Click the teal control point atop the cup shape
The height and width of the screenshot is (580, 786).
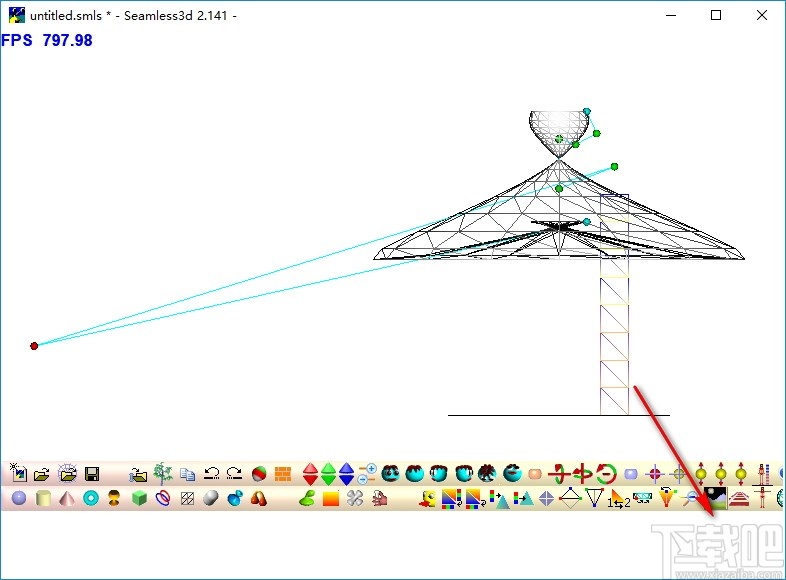click(x=586, y=111)
